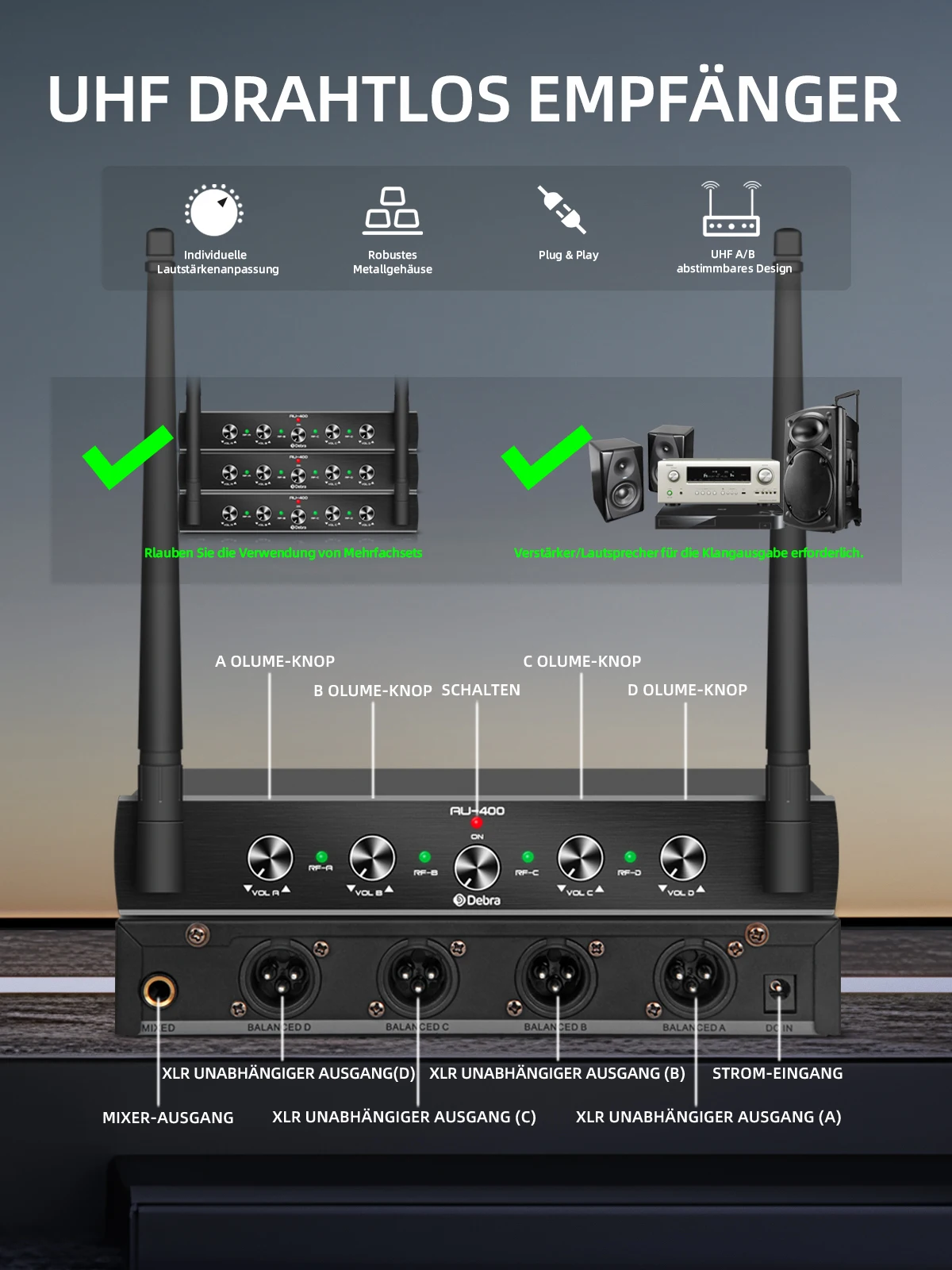Click the red ON power indicator light
The width and height of the screenshot is (952, 1270).
(x=477, y=822)
